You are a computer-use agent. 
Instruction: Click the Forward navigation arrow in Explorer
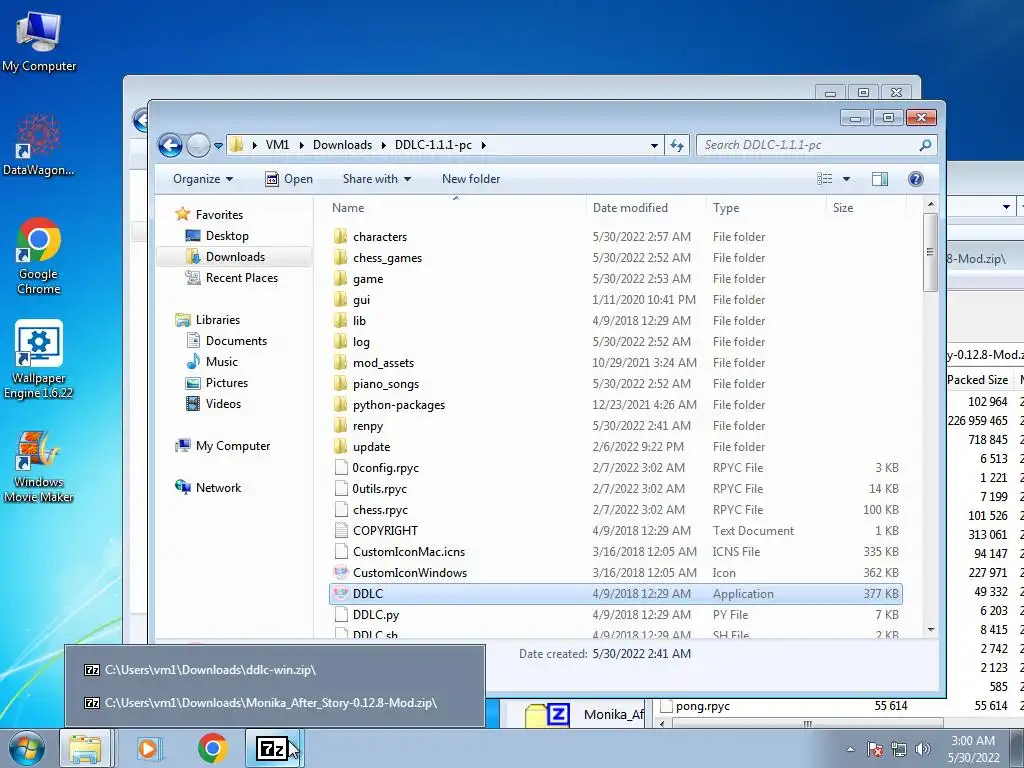click(x=198, y=145)
